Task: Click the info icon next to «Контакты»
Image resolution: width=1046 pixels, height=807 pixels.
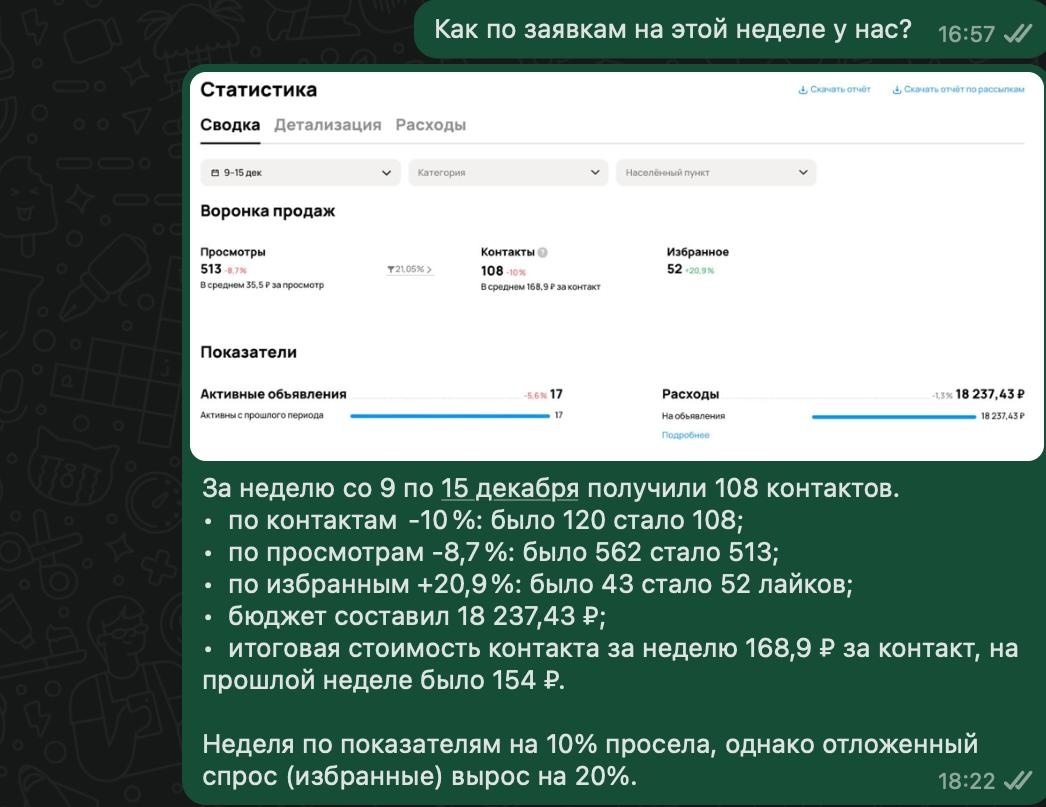Action: click(542, 252)
